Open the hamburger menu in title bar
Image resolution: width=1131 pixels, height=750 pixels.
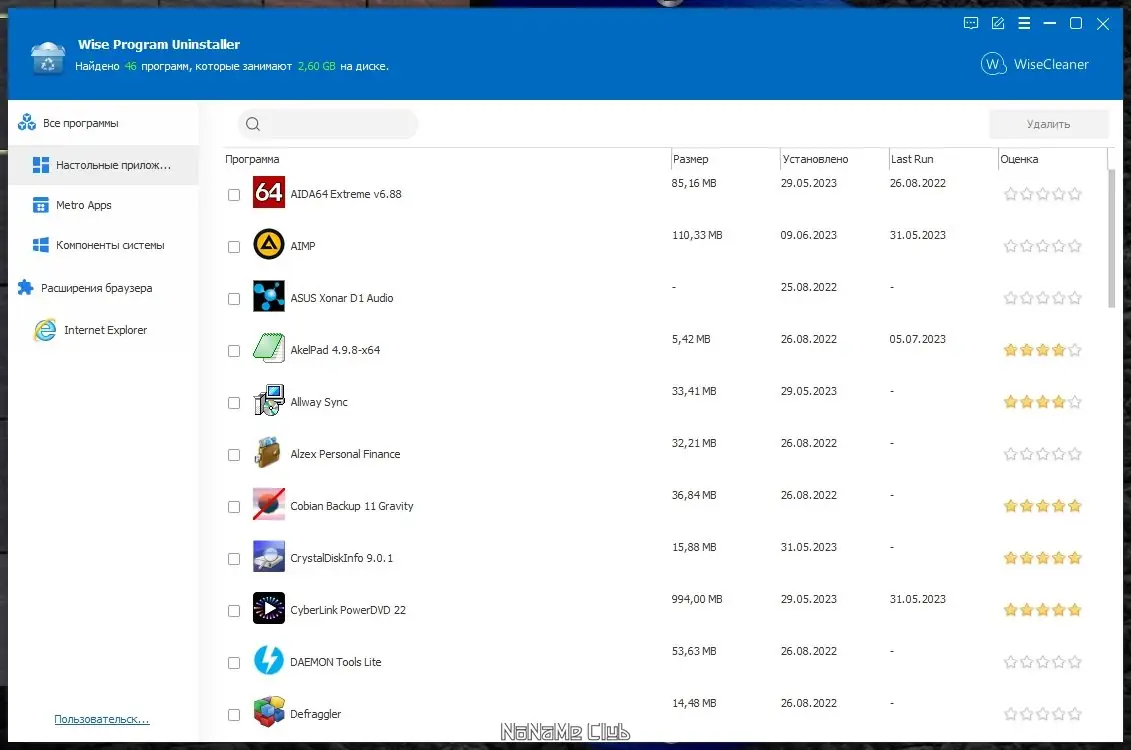(x=1024, y=23)
